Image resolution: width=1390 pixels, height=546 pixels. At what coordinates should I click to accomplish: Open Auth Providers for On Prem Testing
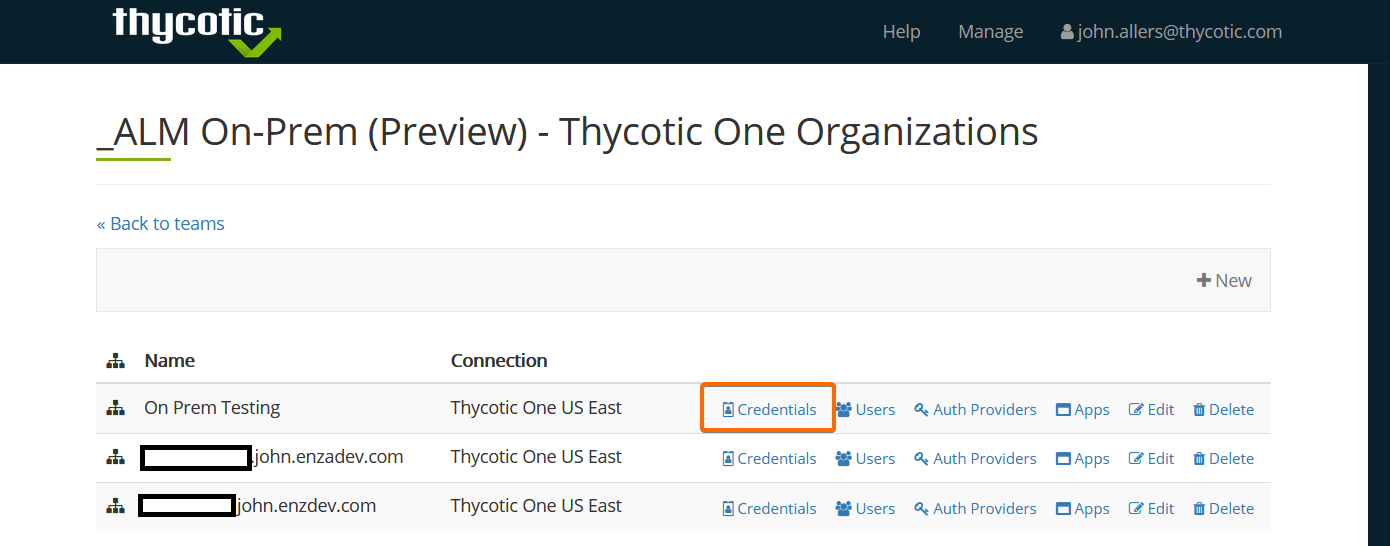pyautogui.click(x=975, y=409)
